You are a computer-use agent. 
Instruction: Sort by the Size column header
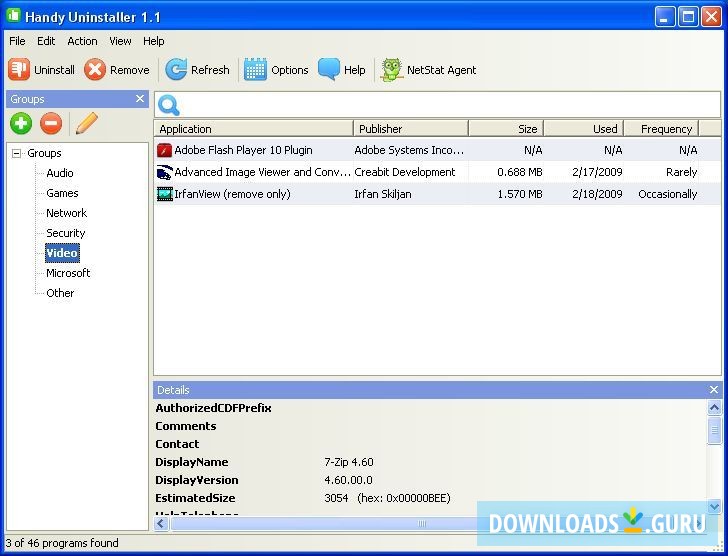click(506, 129)
